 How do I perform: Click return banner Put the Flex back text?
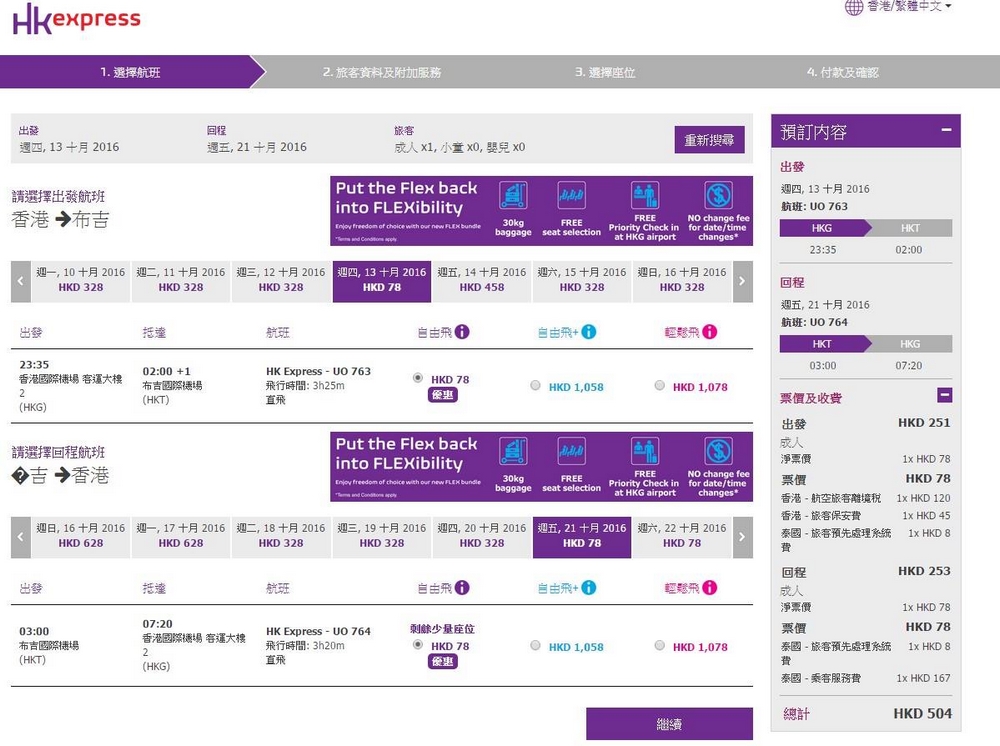pyautogui.click(x=406, y=453)
